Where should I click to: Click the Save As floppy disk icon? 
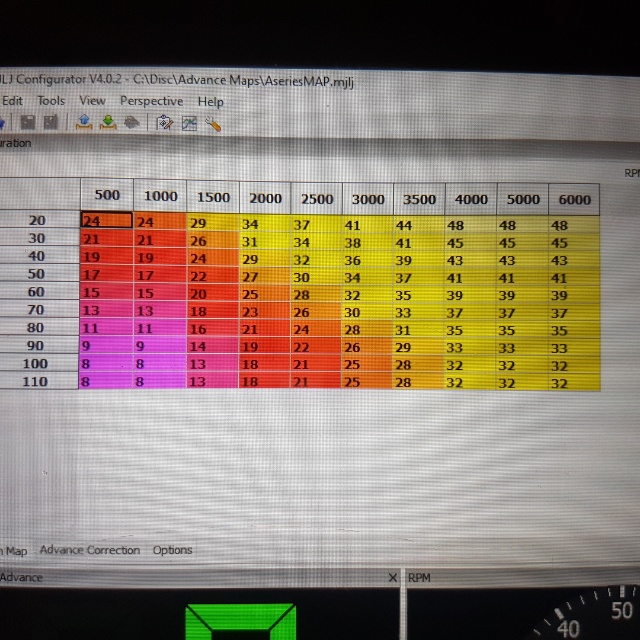pyautogui.click(x=51, y=122)
